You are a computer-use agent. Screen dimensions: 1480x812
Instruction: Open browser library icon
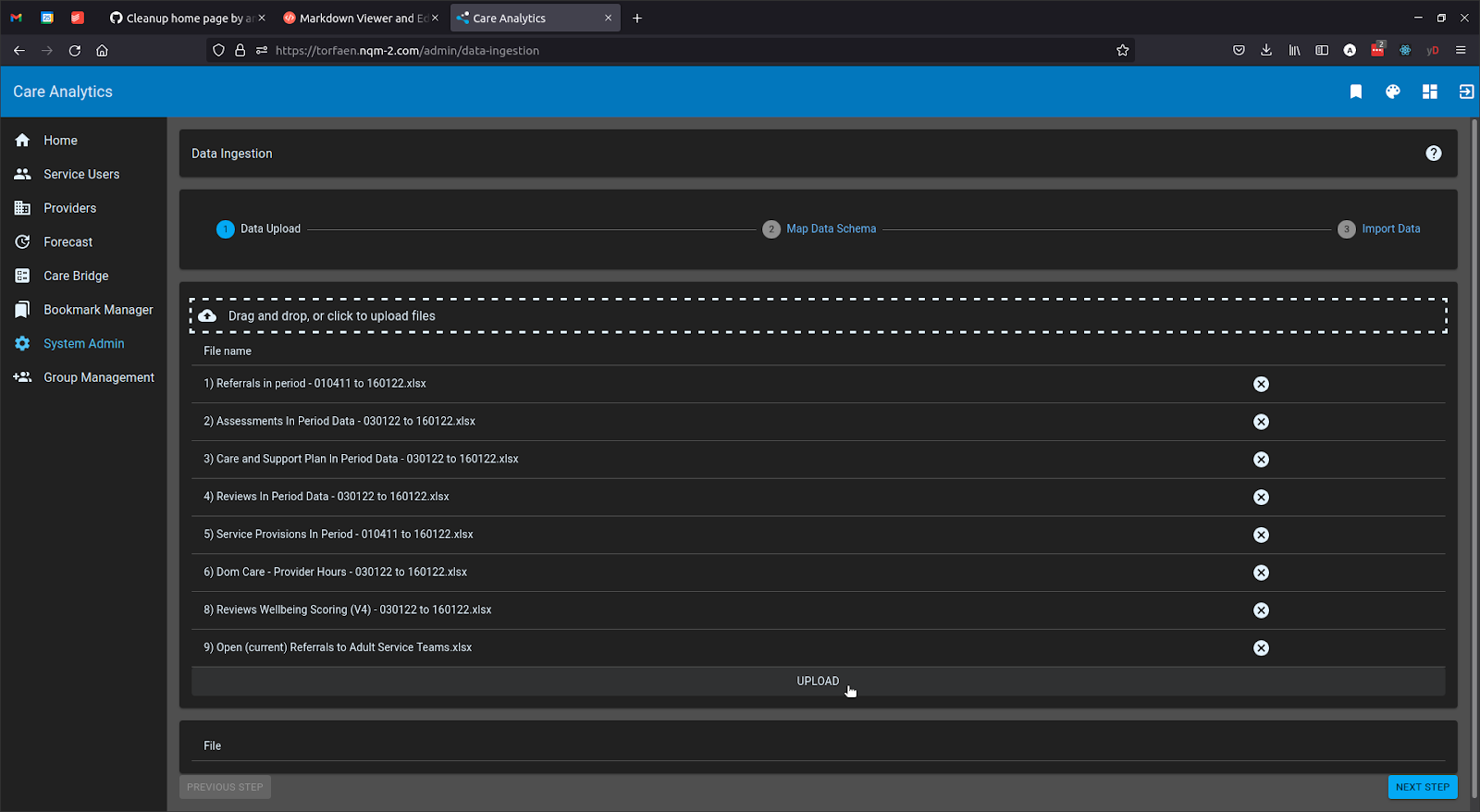(x=1294, y=51)
